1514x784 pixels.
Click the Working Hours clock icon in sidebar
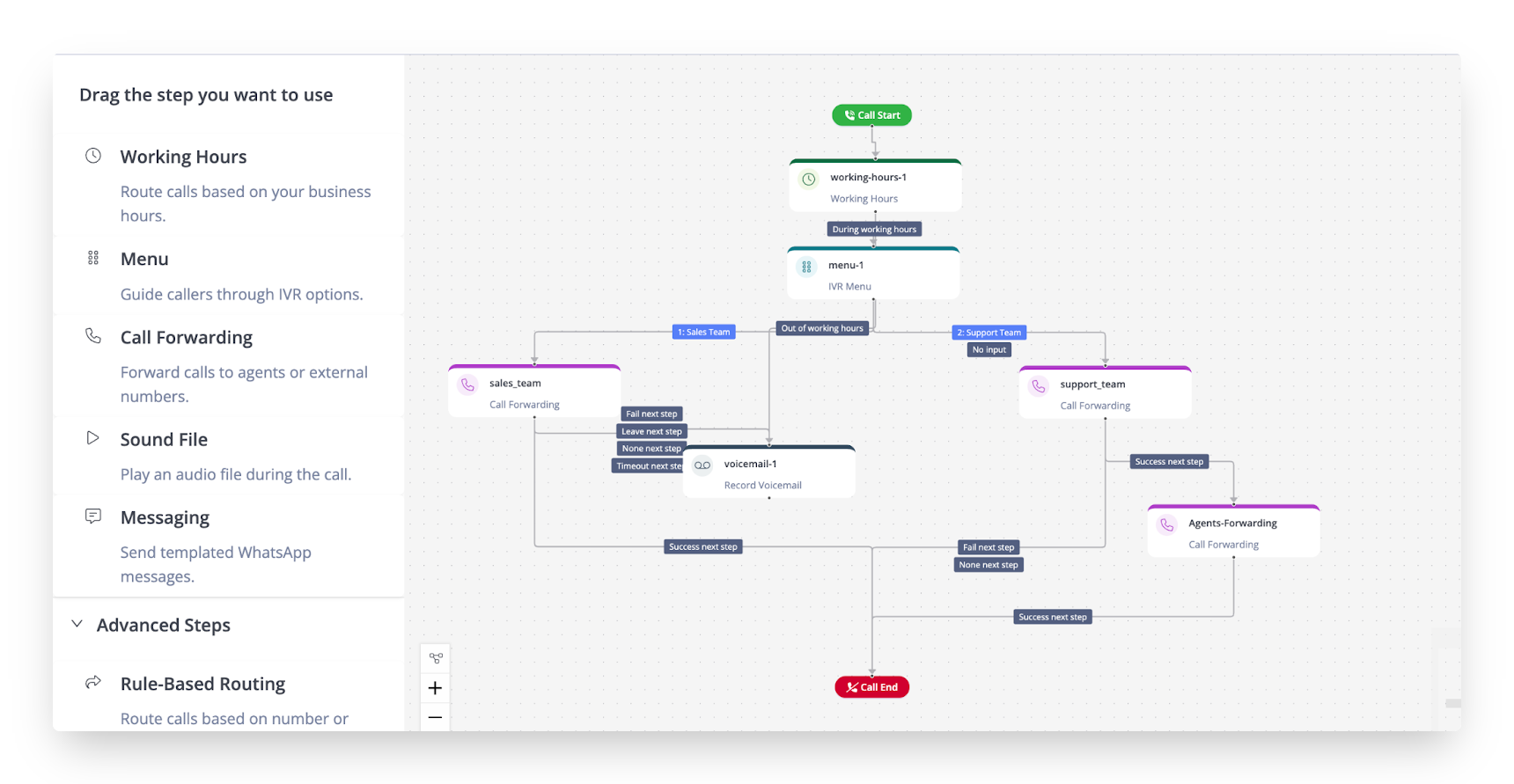coord(93,156)
